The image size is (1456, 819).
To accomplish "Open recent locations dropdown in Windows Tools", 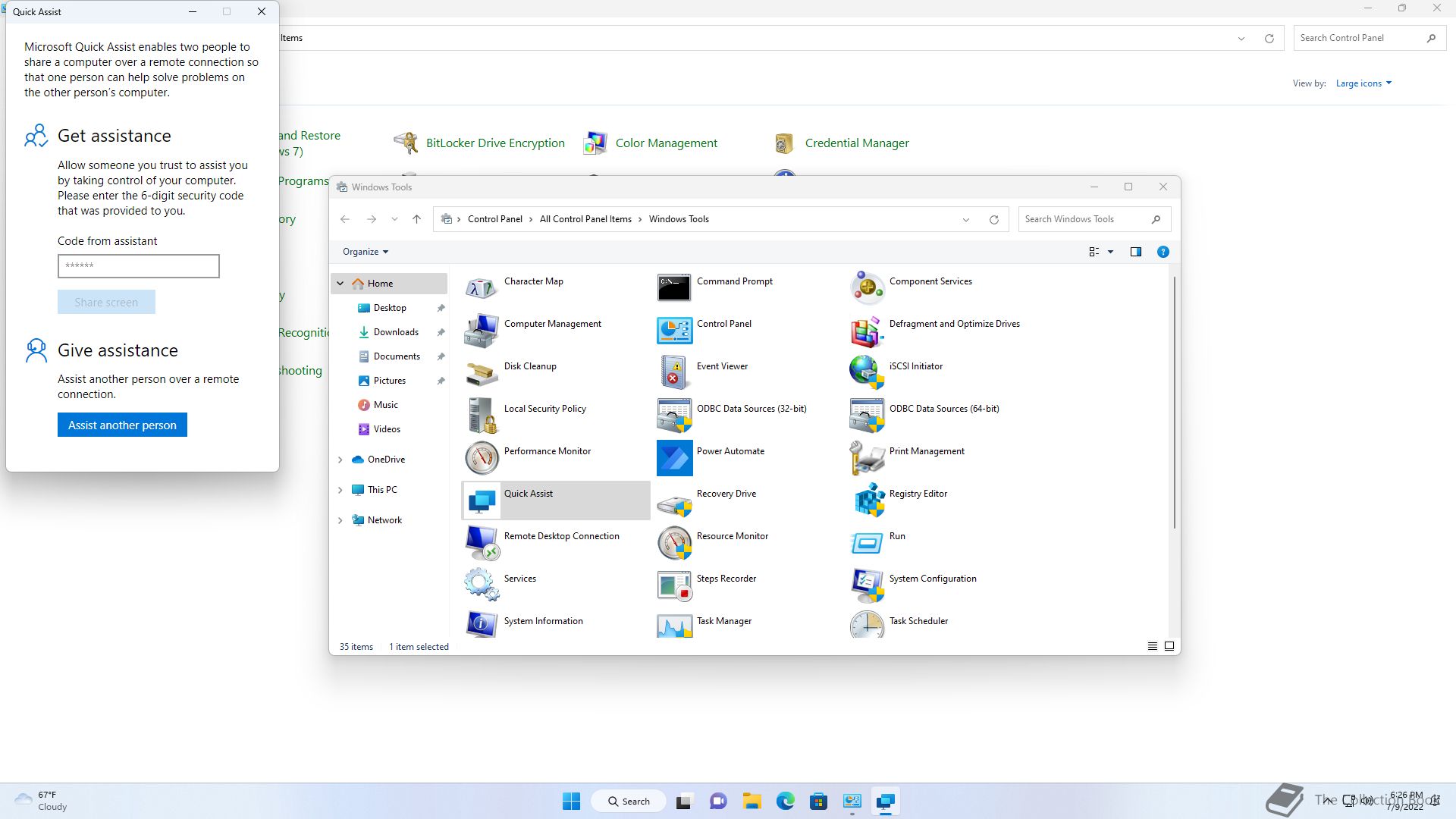I will point(394,219).
